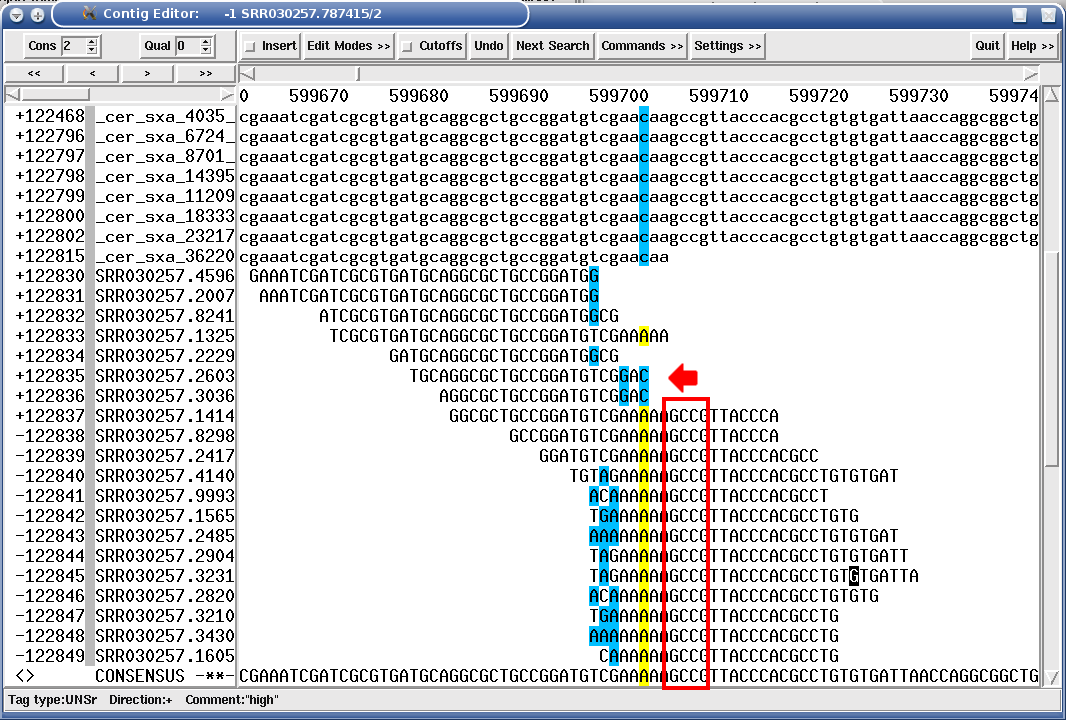Select read name SRR030257.3231

[165, 576]
